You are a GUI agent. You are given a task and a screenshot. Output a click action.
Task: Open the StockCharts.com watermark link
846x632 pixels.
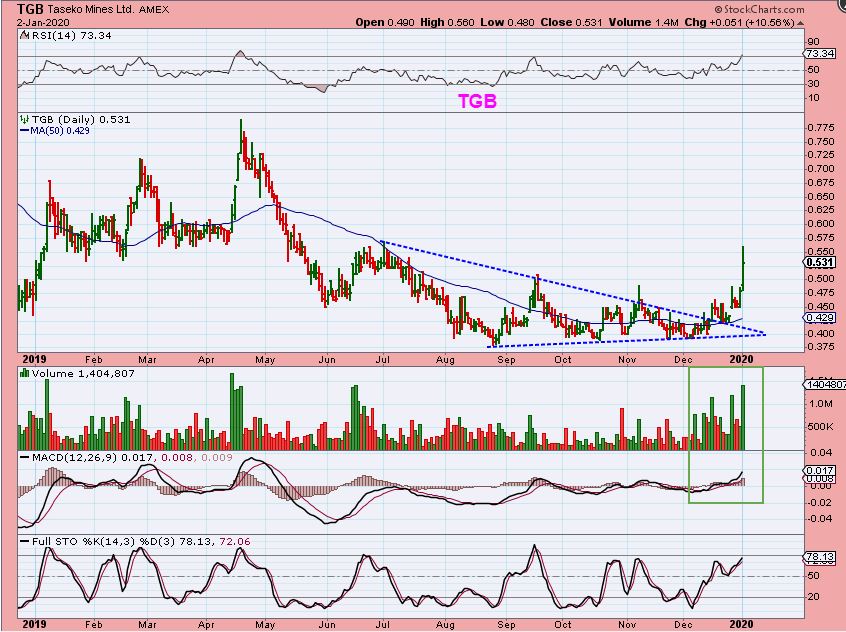coord(759,9)
